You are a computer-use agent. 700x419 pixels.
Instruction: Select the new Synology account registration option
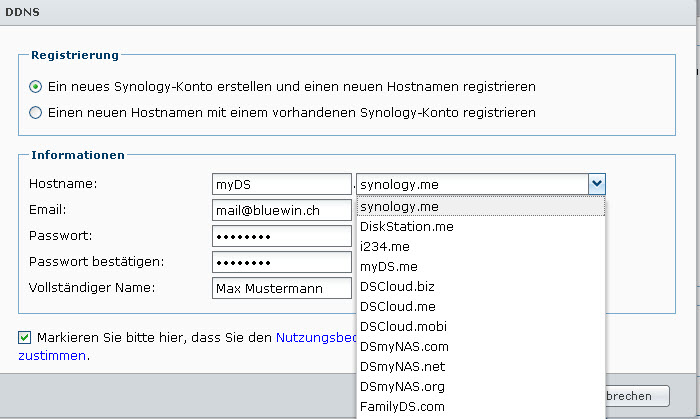[35, 87]
